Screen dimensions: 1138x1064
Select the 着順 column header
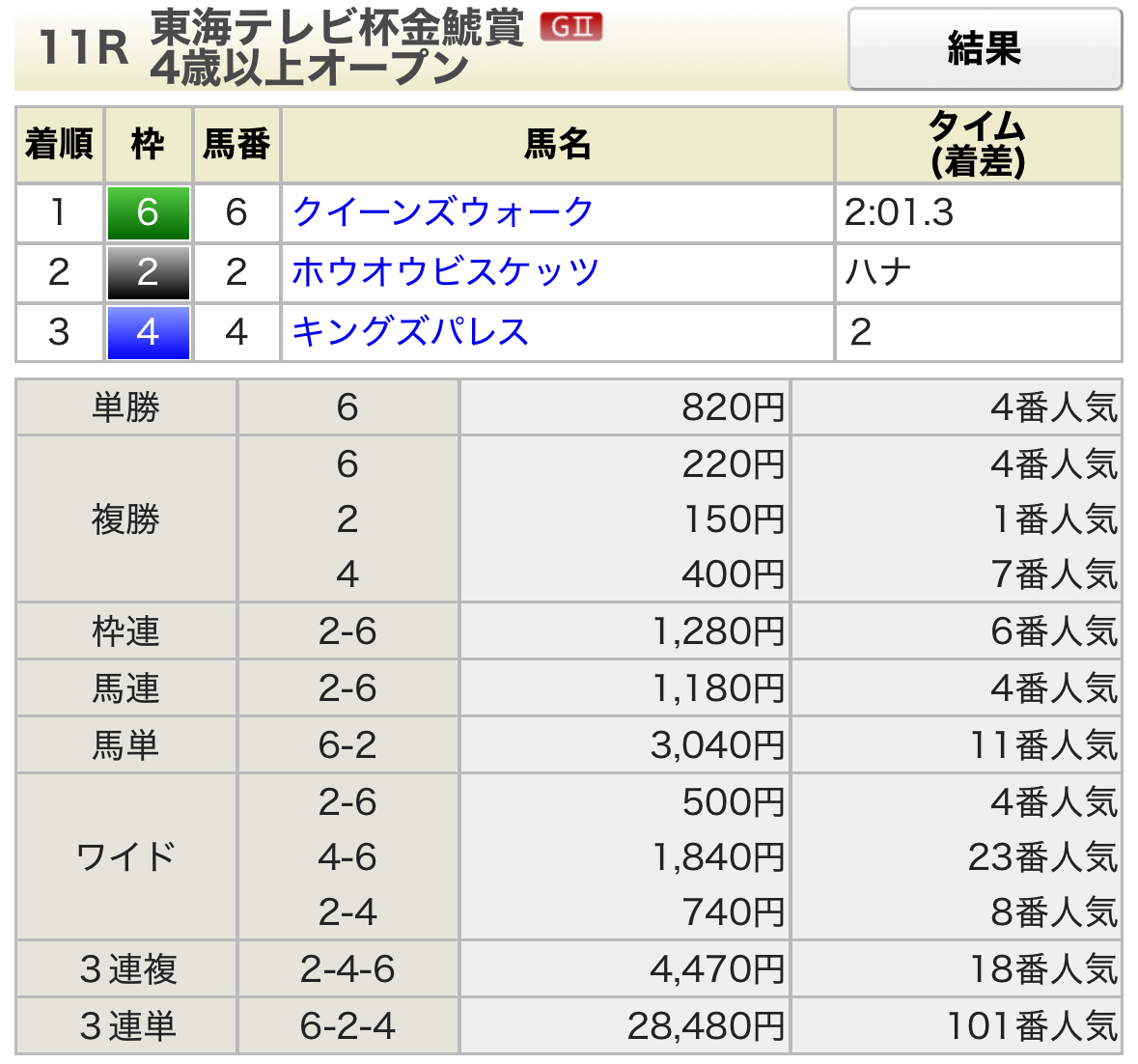(60, 145)
